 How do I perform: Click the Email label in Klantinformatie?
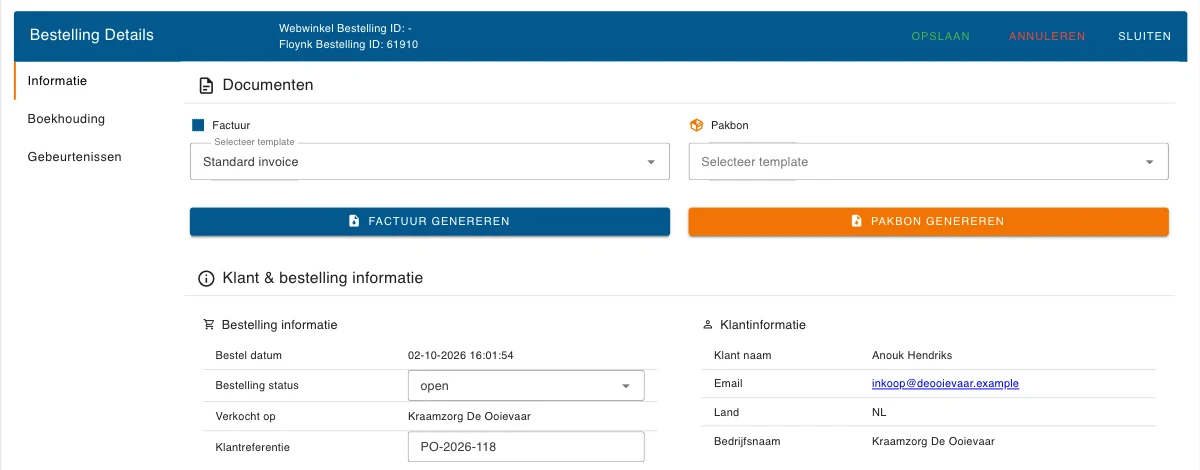(x=729, y=384)
